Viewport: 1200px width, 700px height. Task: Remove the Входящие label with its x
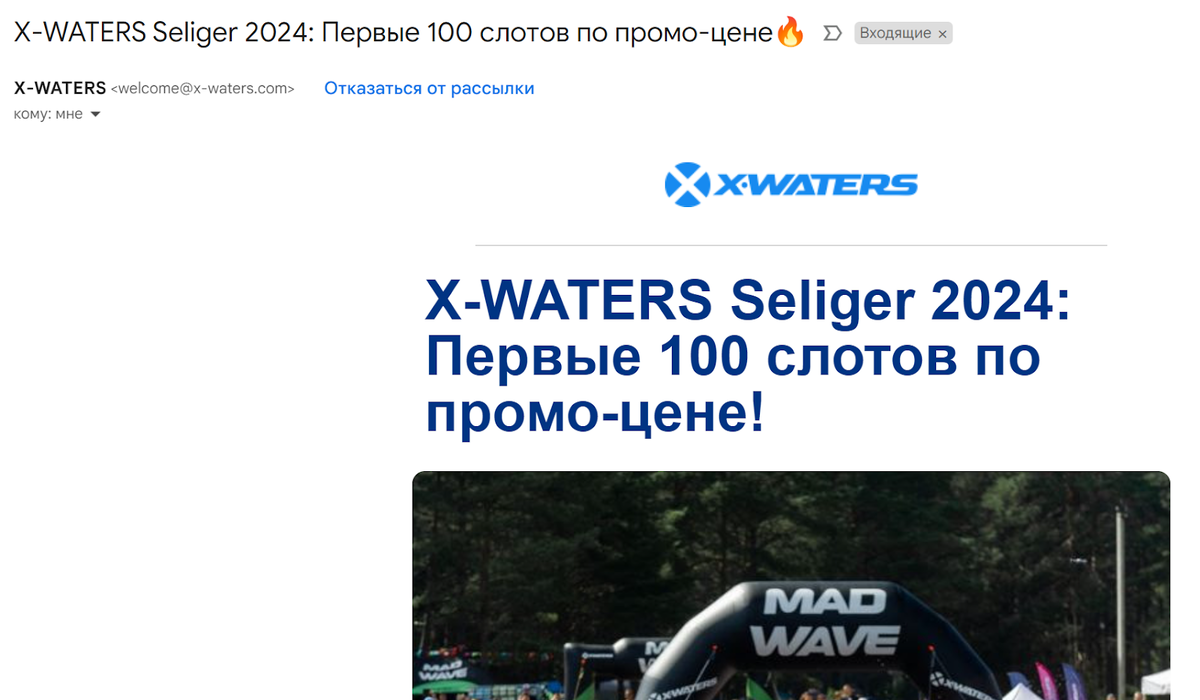pos(941,34)
